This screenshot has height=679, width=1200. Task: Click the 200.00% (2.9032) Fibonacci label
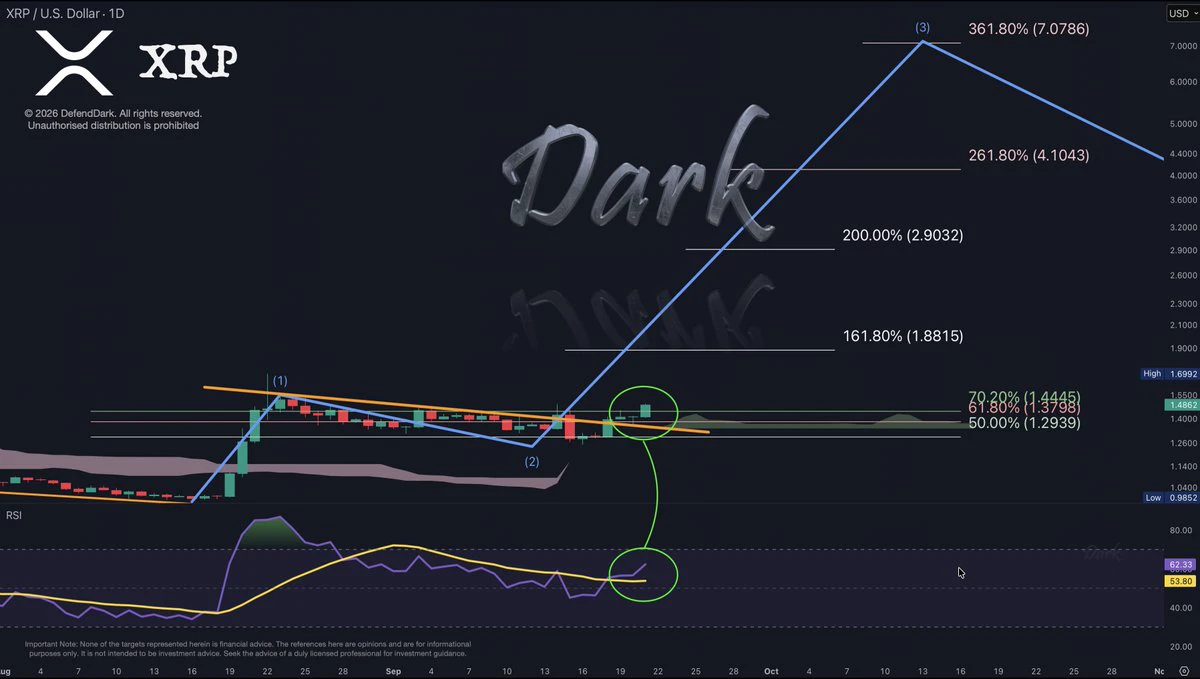903,236
